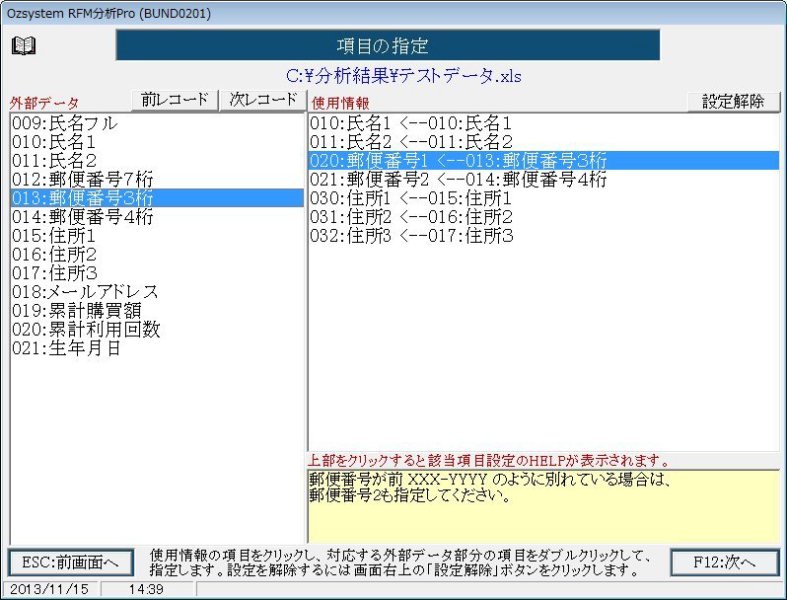The height and width of the screenshot is (600, 787).
Task: Click the file path C:¥分析結果¥テストデータ.xls
Action: point(404,76)
